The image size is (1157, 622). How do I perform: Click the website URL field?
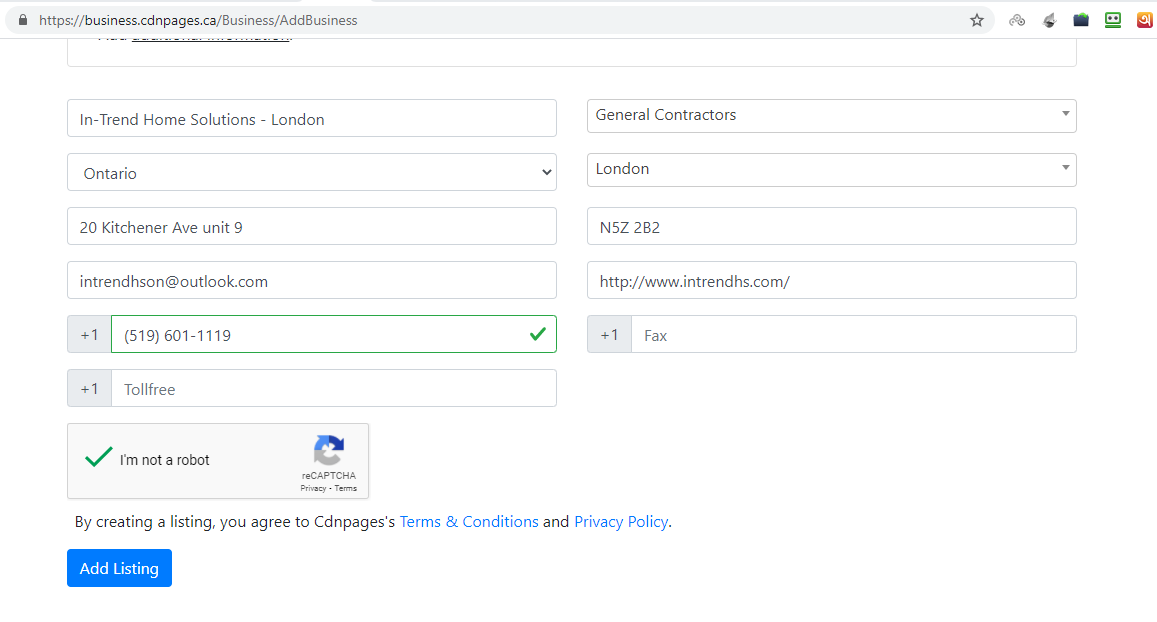point(832,280)
